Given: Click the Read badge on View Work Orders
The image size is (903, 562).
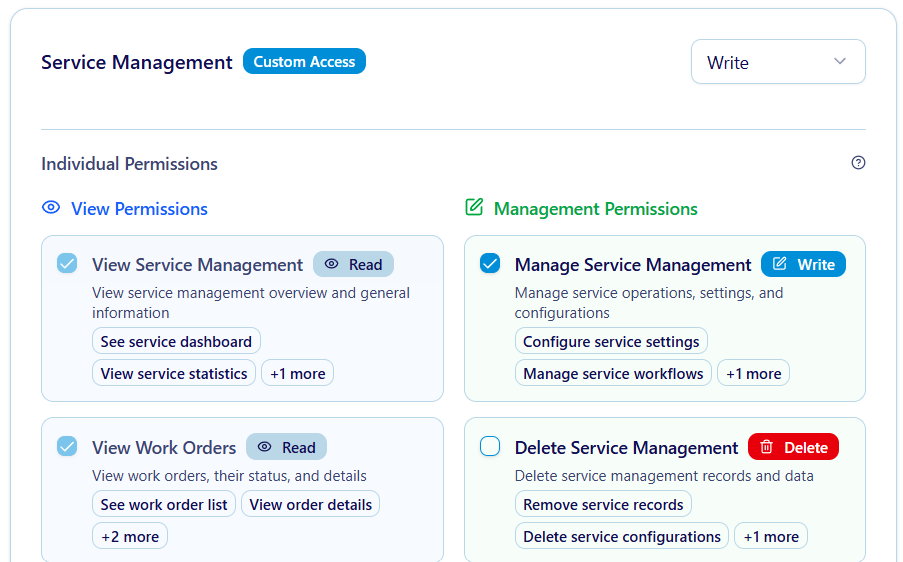Looking at the screenshot, I should (286, 447).
